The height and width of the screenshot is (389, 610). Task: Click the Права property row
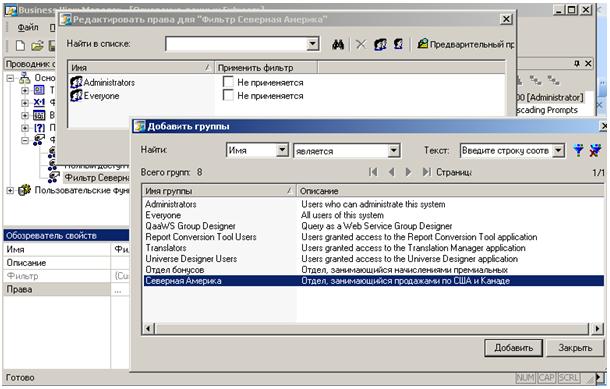(66, 289)
